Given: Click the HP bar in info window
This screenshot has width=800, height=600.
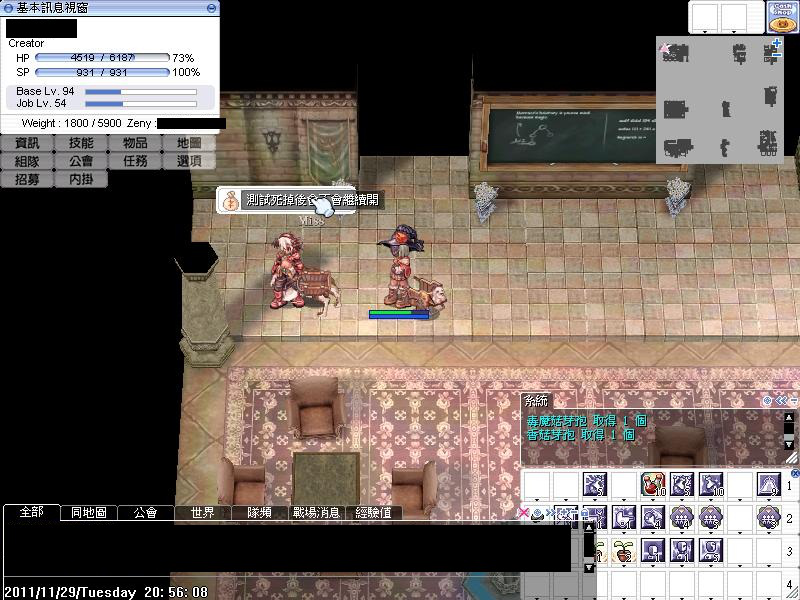Looking at the screenshot, I should pyautogui.click(x=102, y=58).
